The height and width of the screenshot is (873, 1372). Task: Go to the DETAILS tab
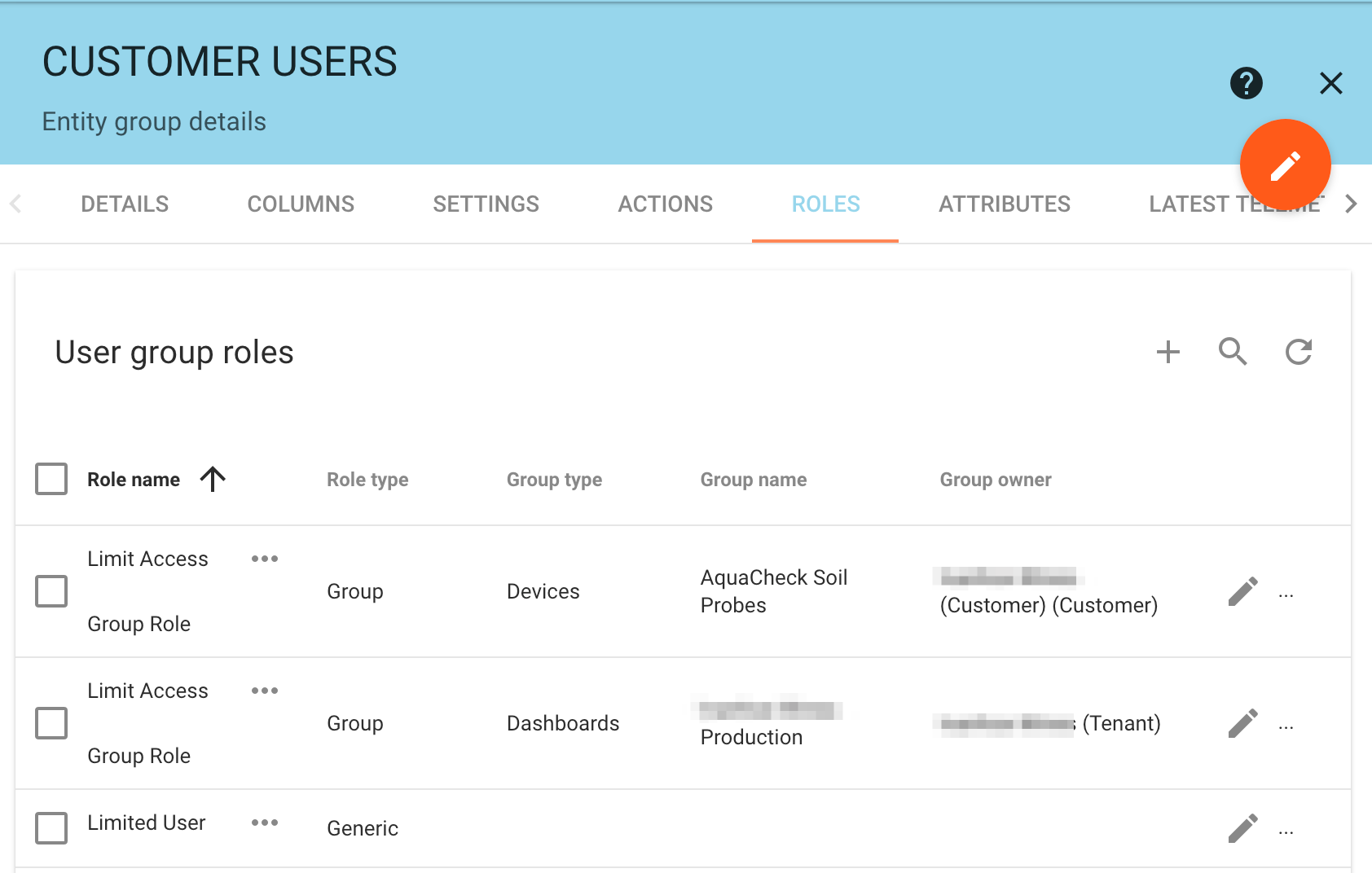[125, 204]
